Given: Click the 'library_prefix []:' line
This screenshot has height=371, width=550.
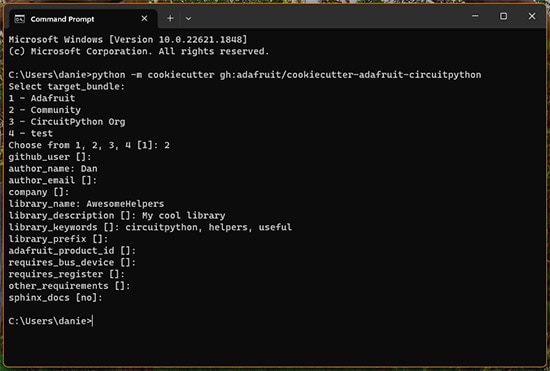Looking at the screenshot, I should (58, 239).
